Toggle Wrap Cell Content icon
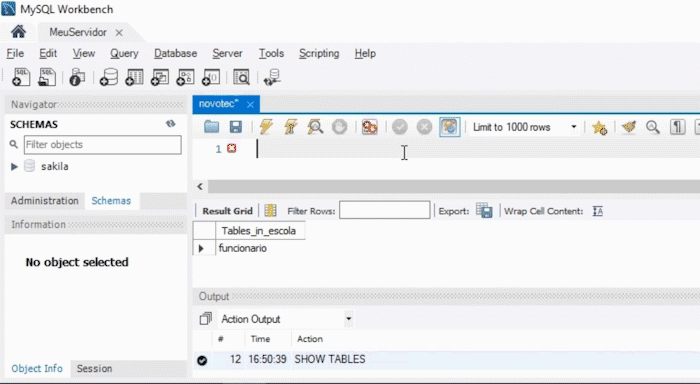 click(x=598, y=211)
